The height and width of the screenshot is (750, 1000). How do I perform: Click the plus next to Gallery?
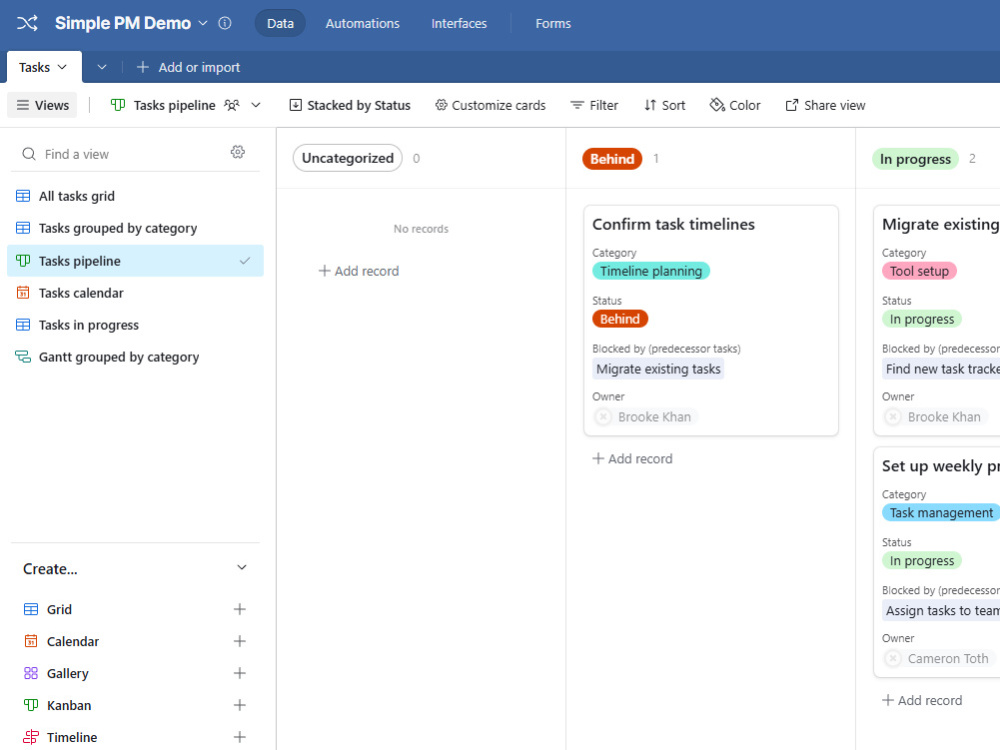point(240,673)
